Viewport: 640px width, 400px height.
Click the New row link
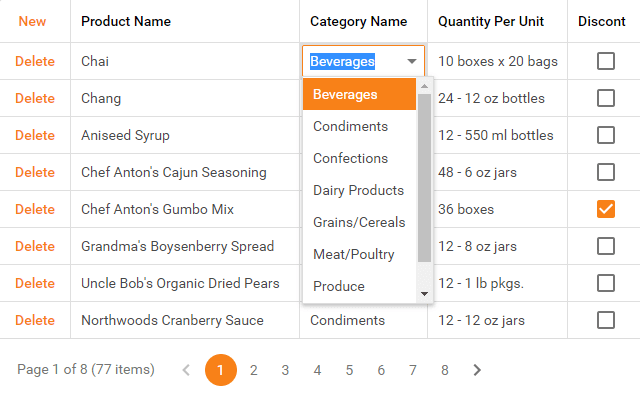(x=32, y=21)
